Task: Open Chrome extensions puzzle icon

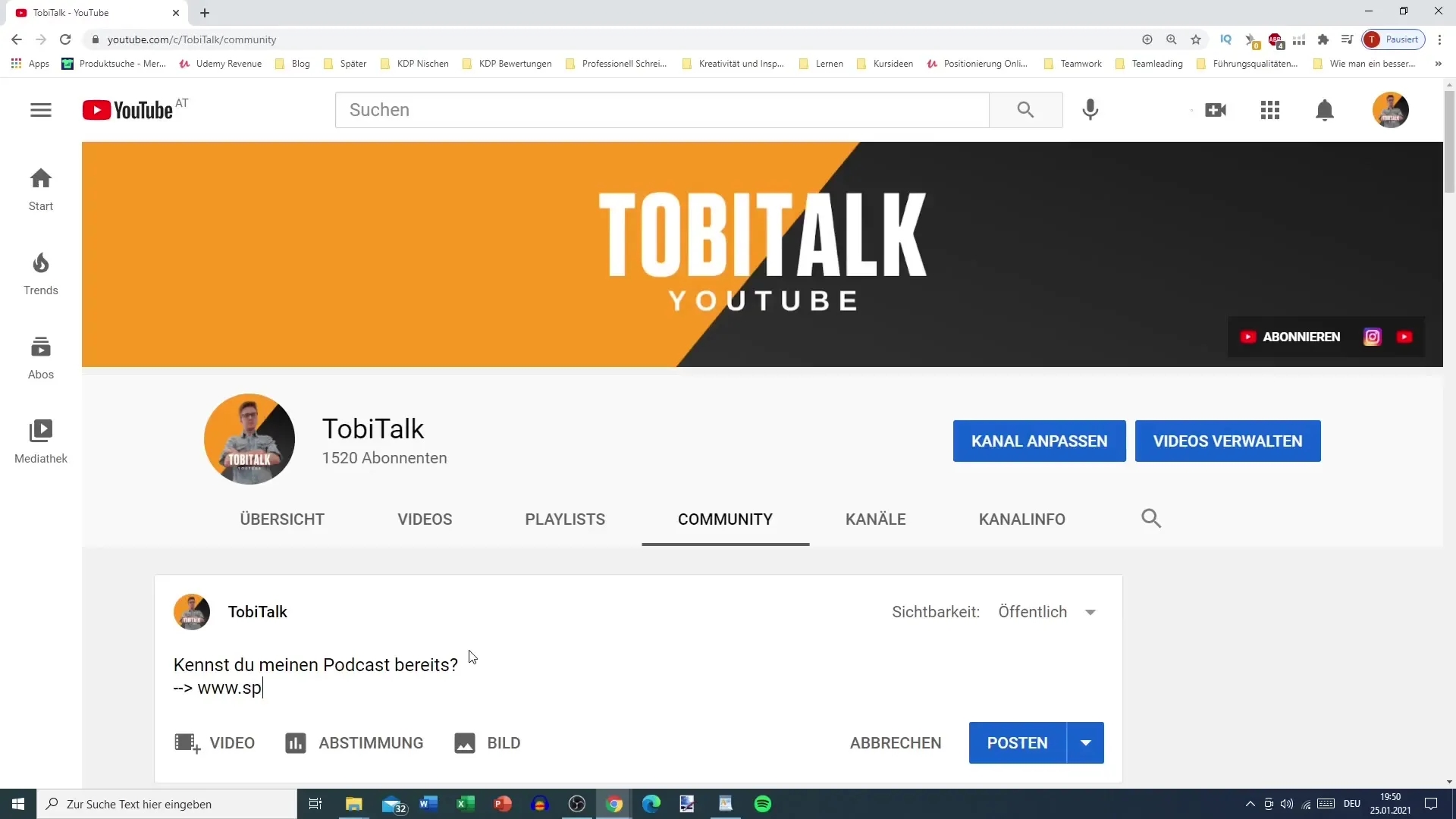Action: 1323,39
